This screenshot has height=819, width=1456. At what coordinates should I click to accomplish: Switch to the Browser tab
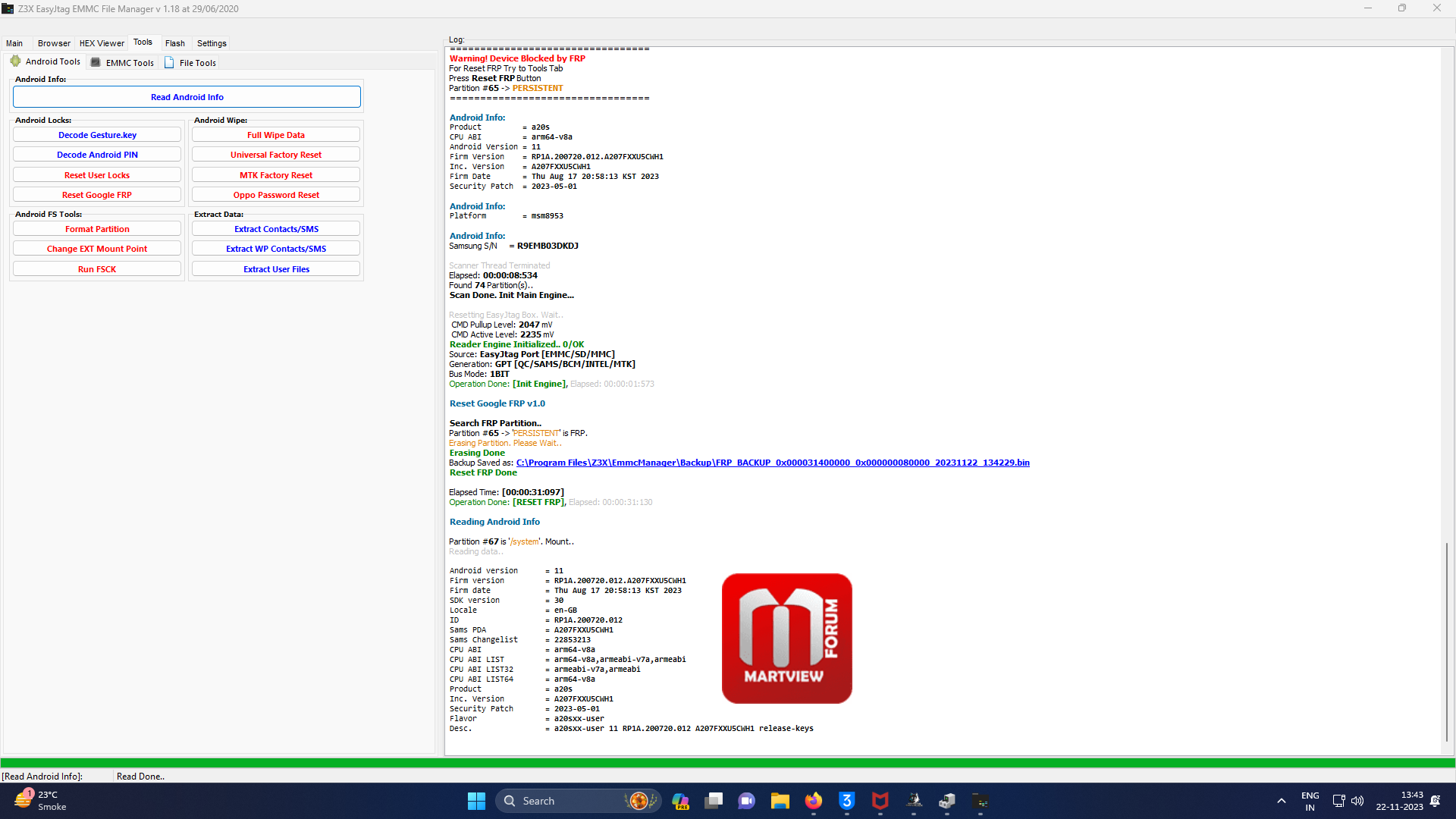coord(54,43)
